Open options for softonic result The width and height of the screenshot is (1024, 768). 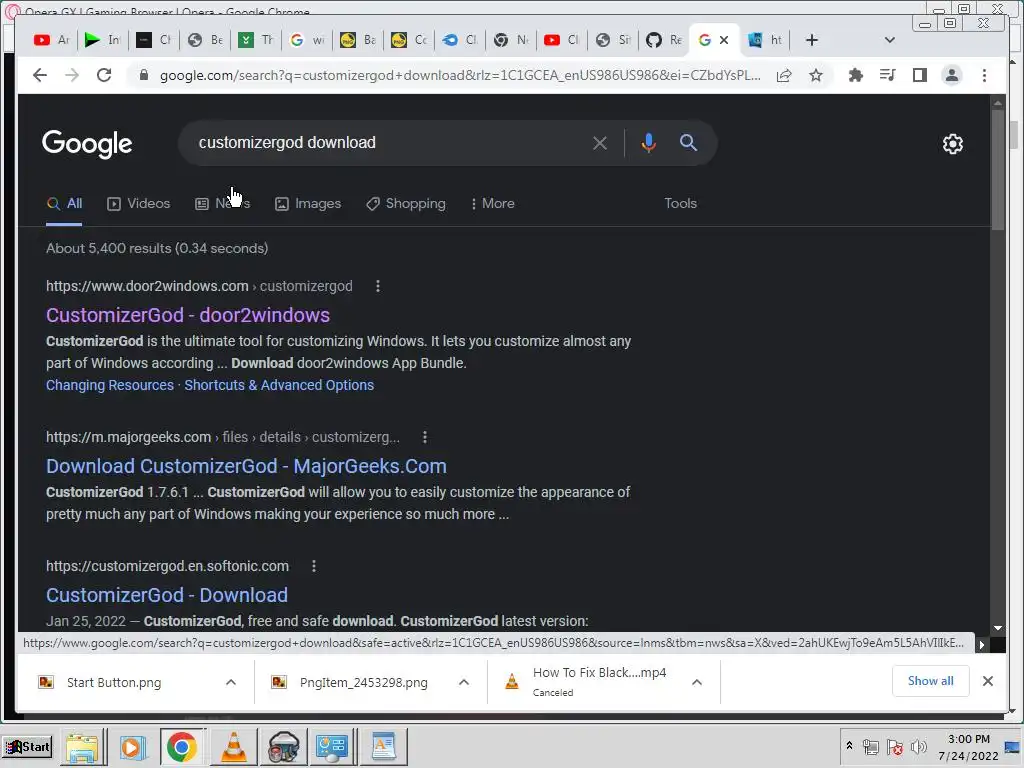tap(314, 566)
